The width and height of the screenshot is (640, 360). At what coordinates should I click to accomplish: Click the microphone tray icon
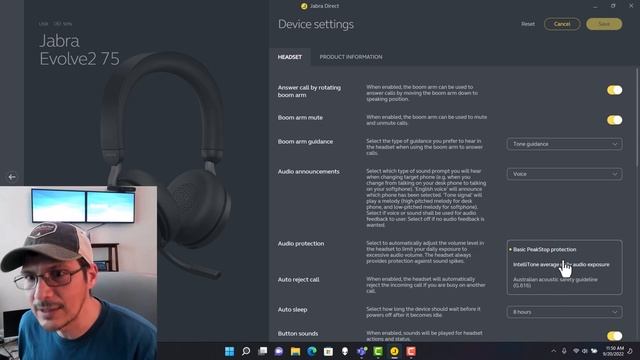[x=564, y=351]
